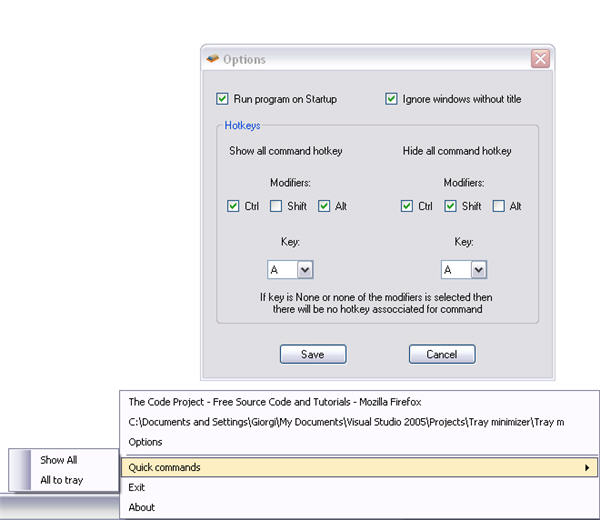
Task: Select All to tray in the submenu
Action: tap(64, 480)
